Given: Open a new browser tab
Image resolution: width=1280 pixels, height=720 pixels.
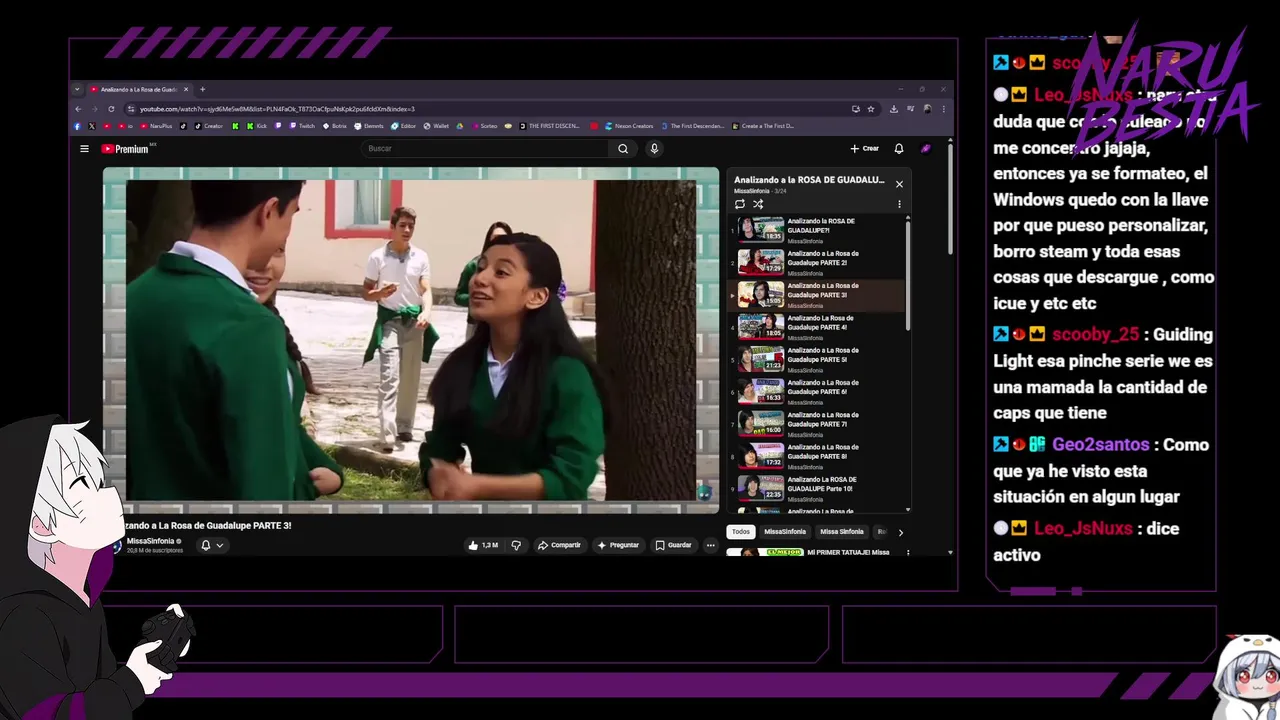Looking at the screenshot, I should click(x=202, y=89).
